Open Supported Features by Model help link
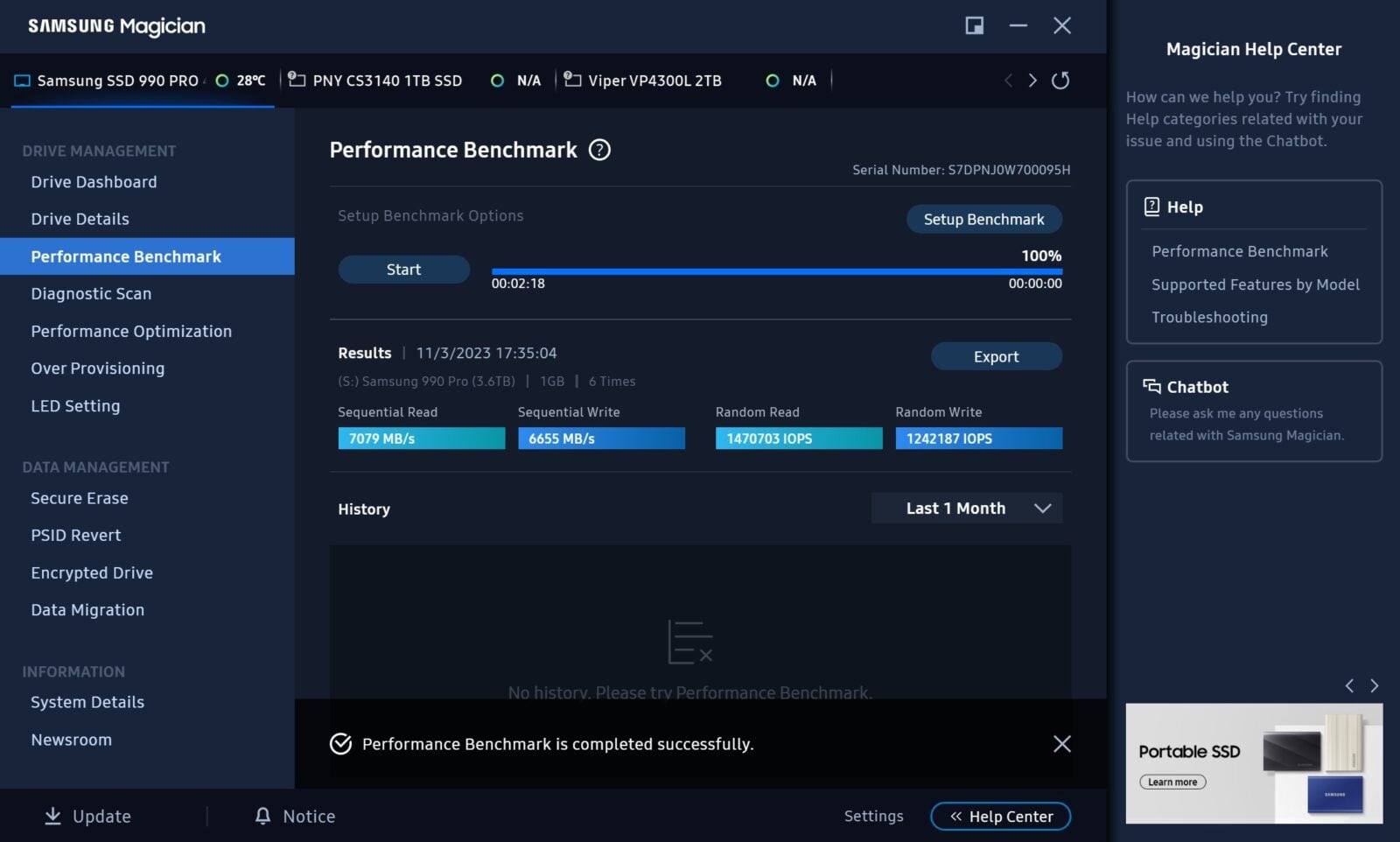Screen dimensions: 1400x842 pos(1256,284)
